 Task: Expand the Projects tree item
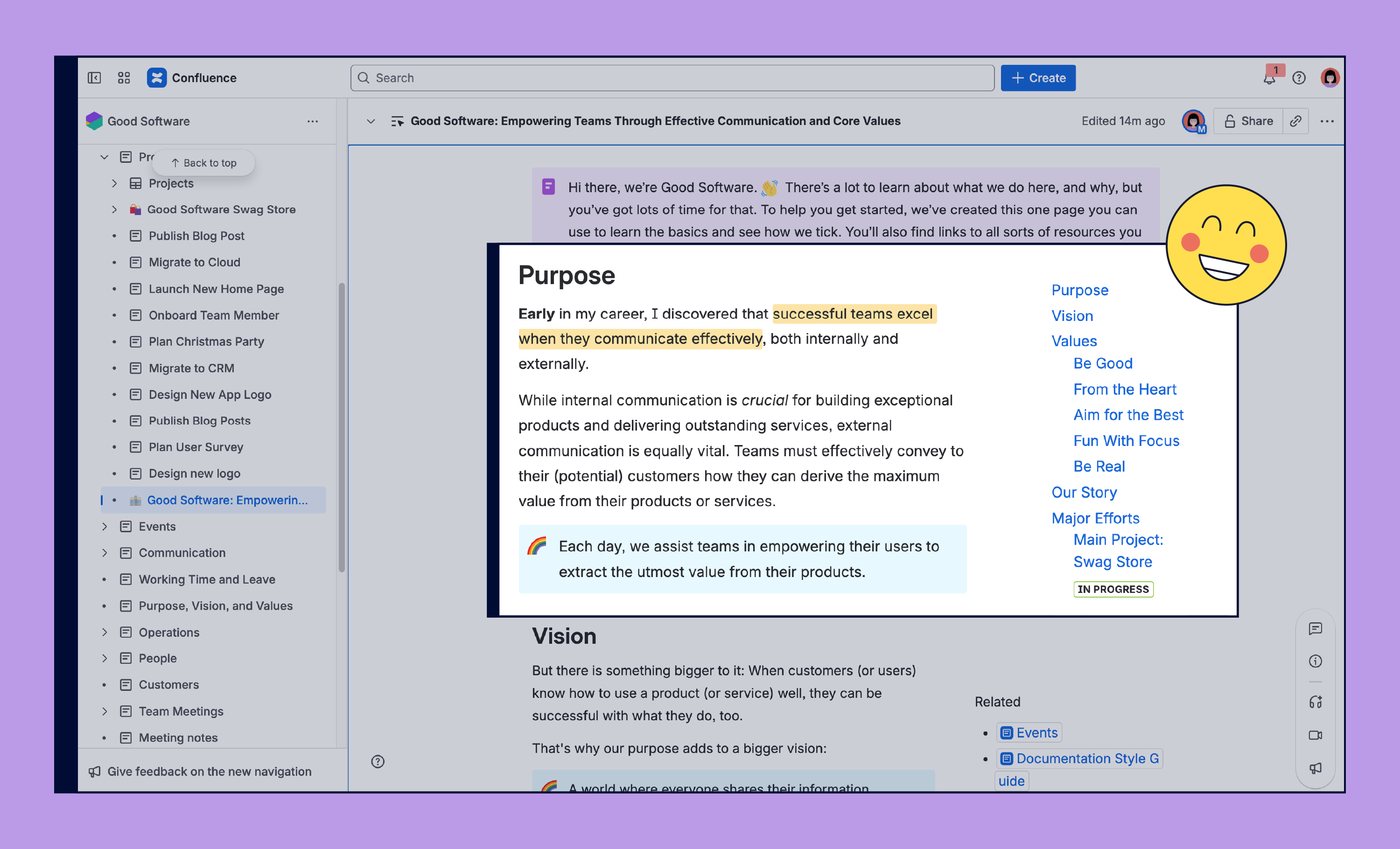pos(114,183)
